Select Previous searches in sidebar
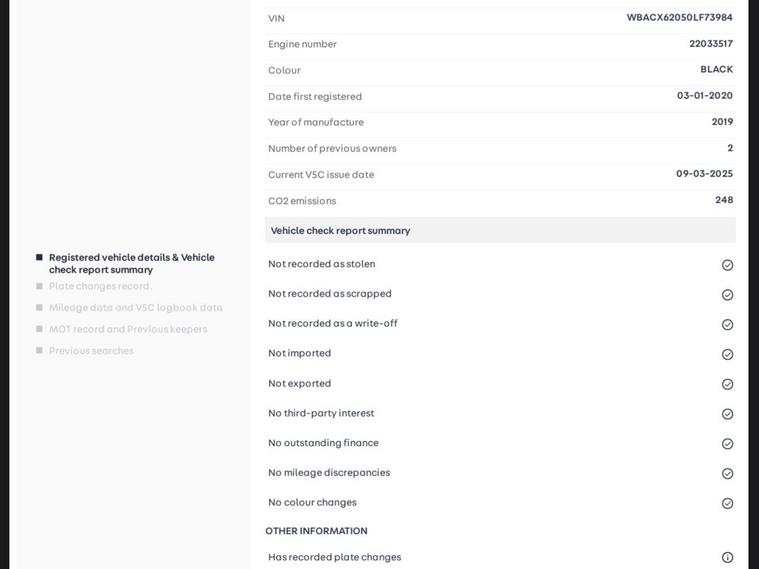This screenshot has height=569, width=759. click(91, 351)
